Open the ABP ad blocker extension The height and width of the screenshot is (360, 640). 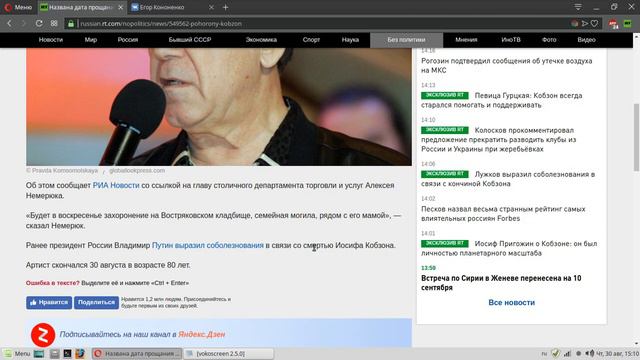(x=613, y=24)
